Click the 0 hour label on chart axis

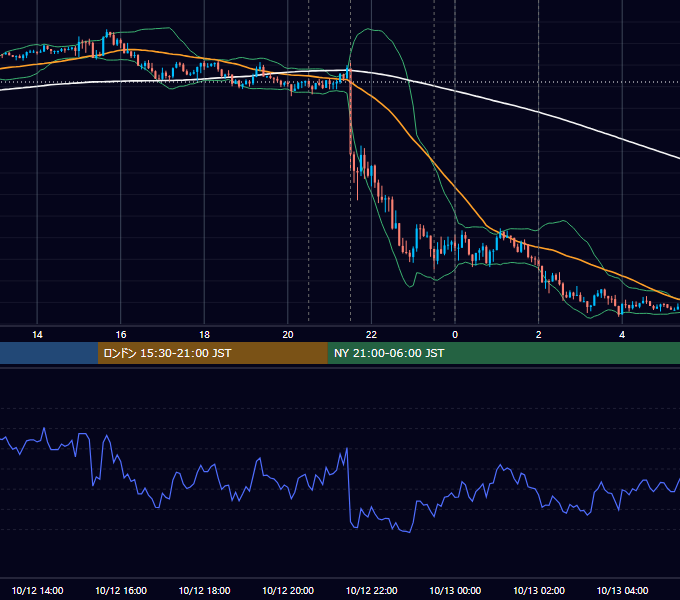point(455,335)
